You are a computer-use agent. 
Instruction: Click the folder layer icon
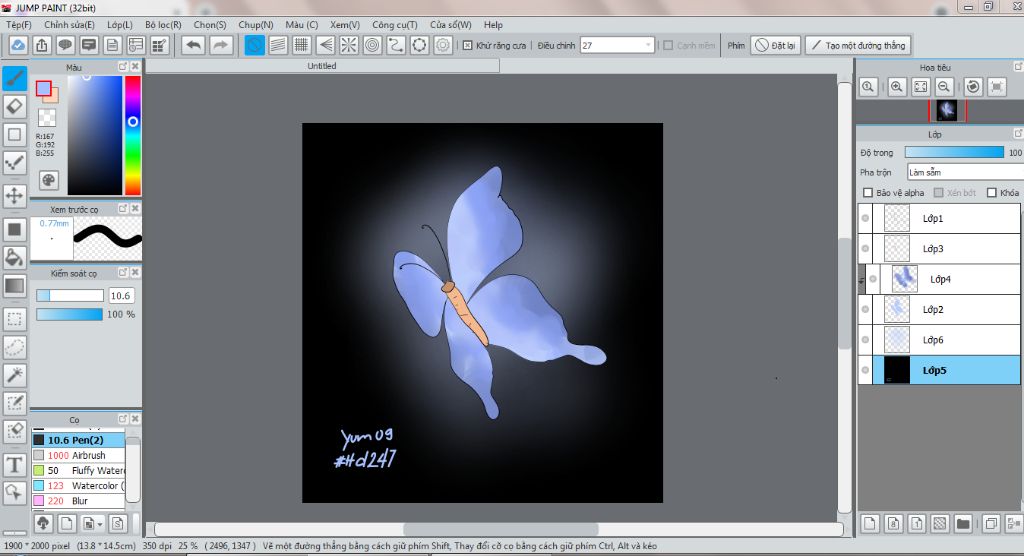coord(963,523)
